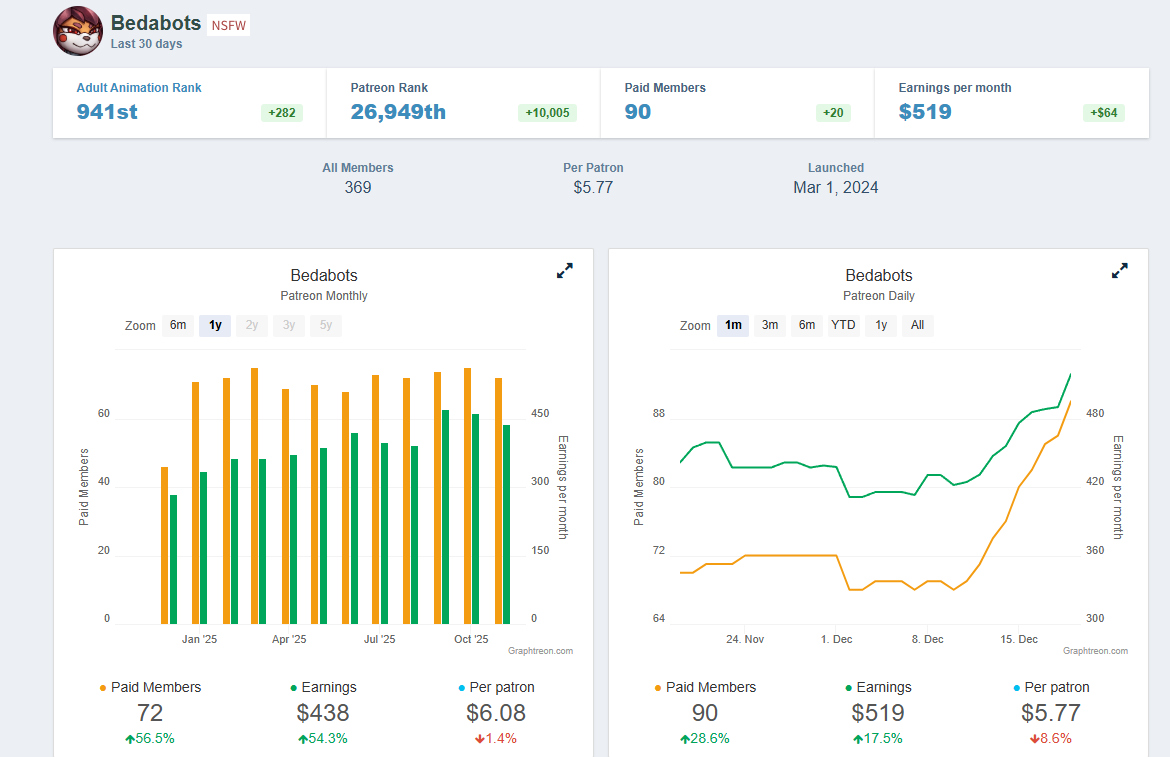The height and width of the screenshot is (757, 1170).
Task: Select the disabled 2y zoom on monthly chart
Action: coord(251,325)
